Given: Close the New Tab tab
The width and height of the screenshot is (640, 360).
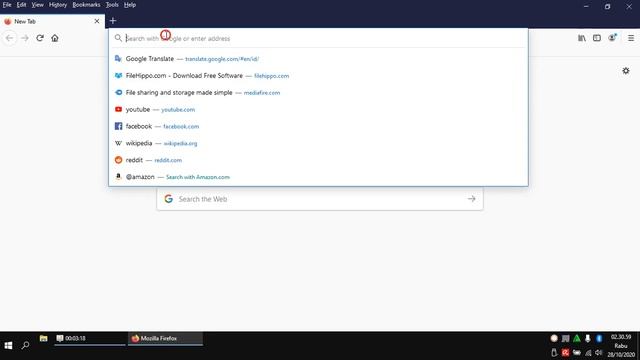Looking at the screenshot, I should click(x=97, y=21).
